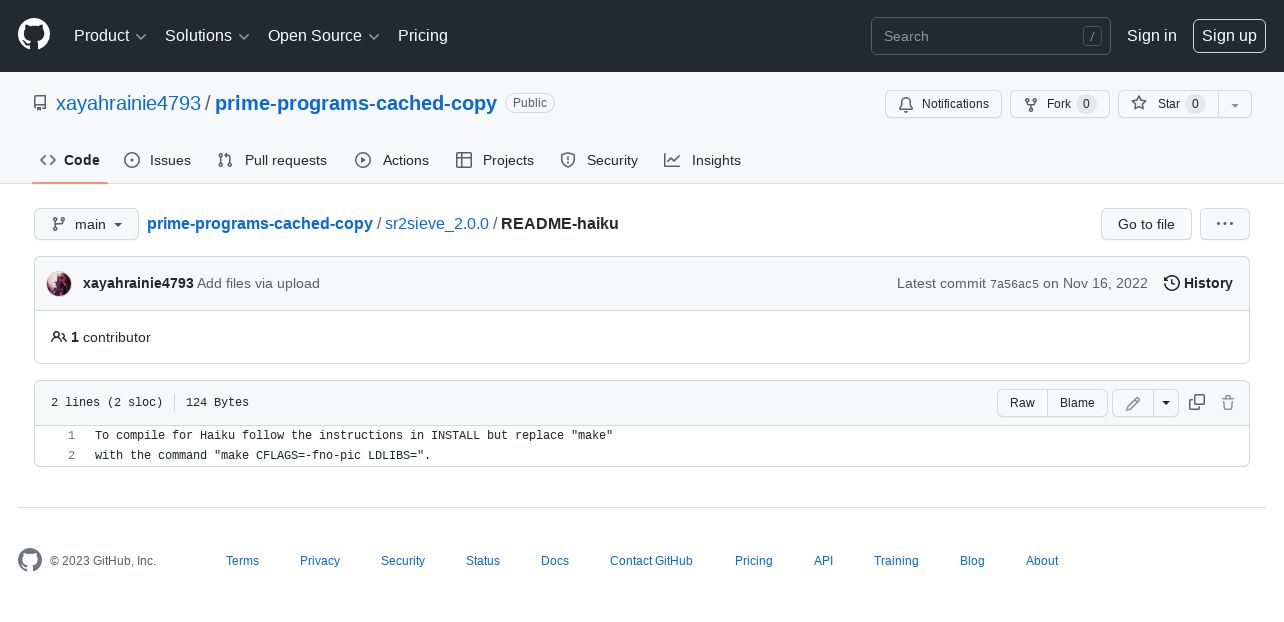View file History
This screenshot has width=1284, height=622.
tap(1198, 283)
